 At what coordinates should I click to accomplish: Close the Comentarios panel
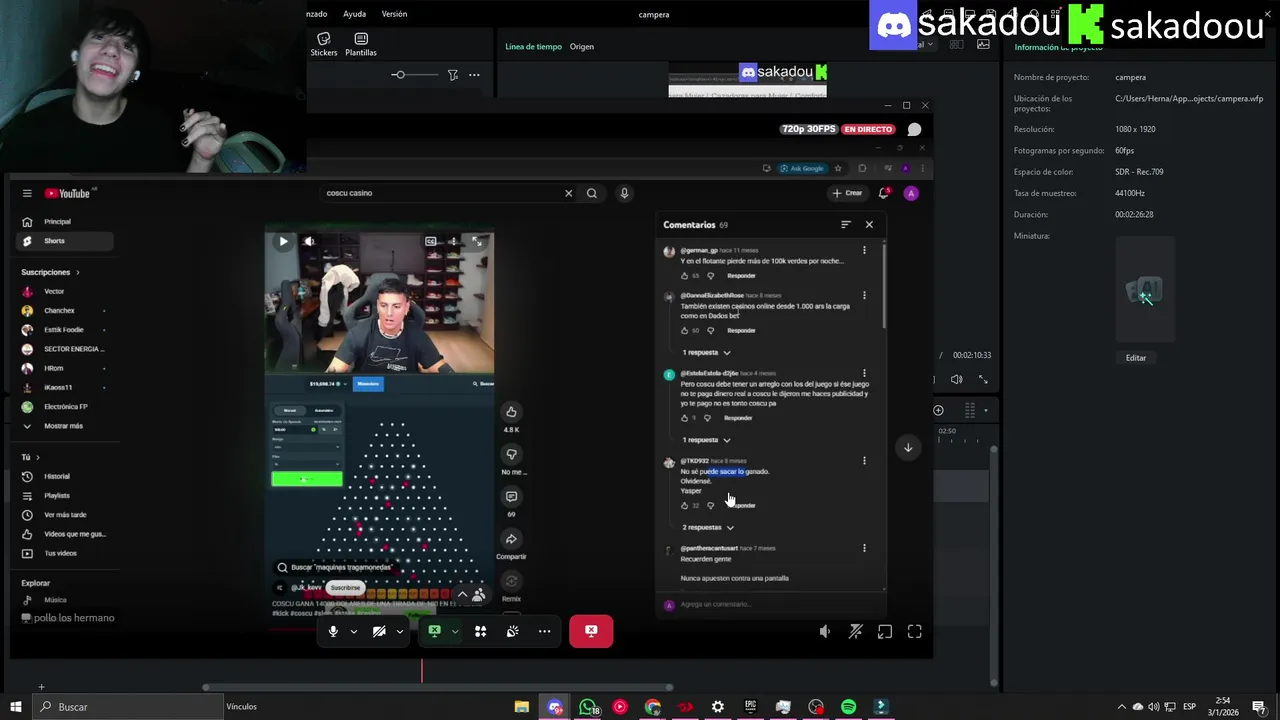point(869,225)
